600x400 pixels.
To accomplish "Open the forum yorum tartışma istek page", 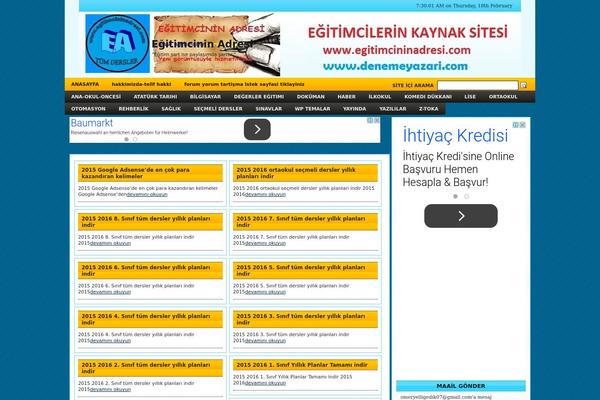I will point(244,84).
